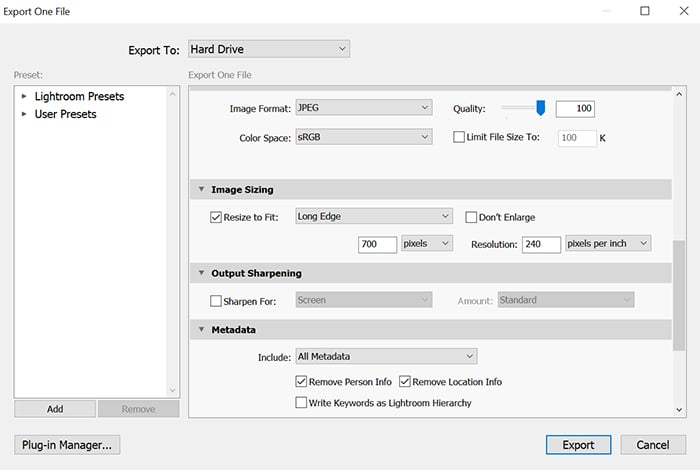Click the settings panel scroll down arrow
This screenshot has width=700, height=470.
679,409
